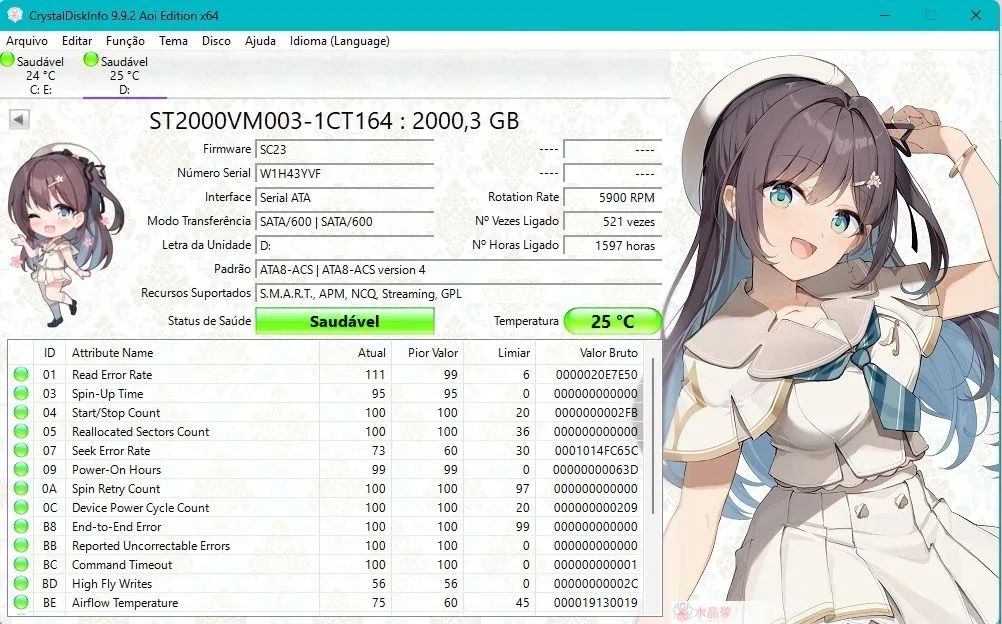The height and width of the screenshot is (624, 1002).
Task: Click the Reallocated Sectors Count status orb
Action: 21,432
